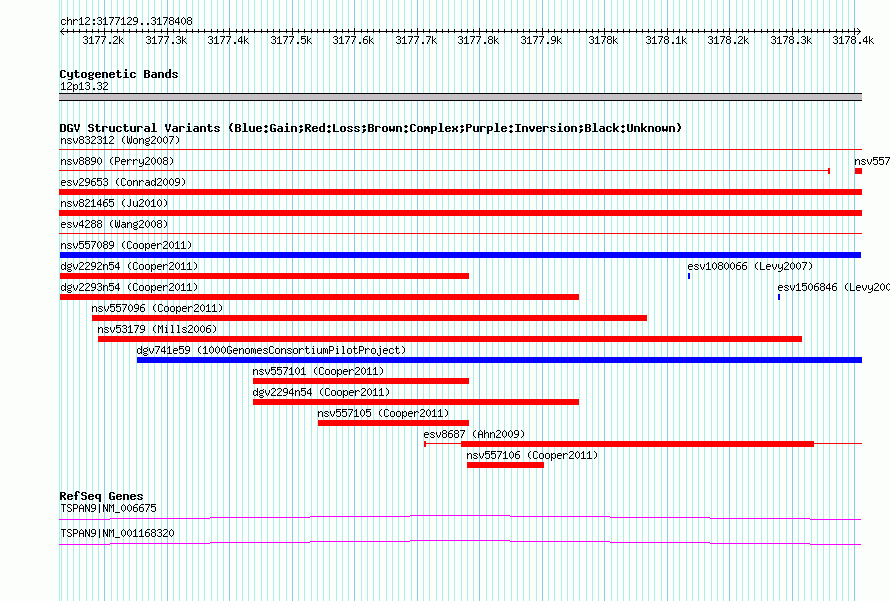
Task: Open the nsv557105 (Cooper2011) label
Action: coord(383,413)
